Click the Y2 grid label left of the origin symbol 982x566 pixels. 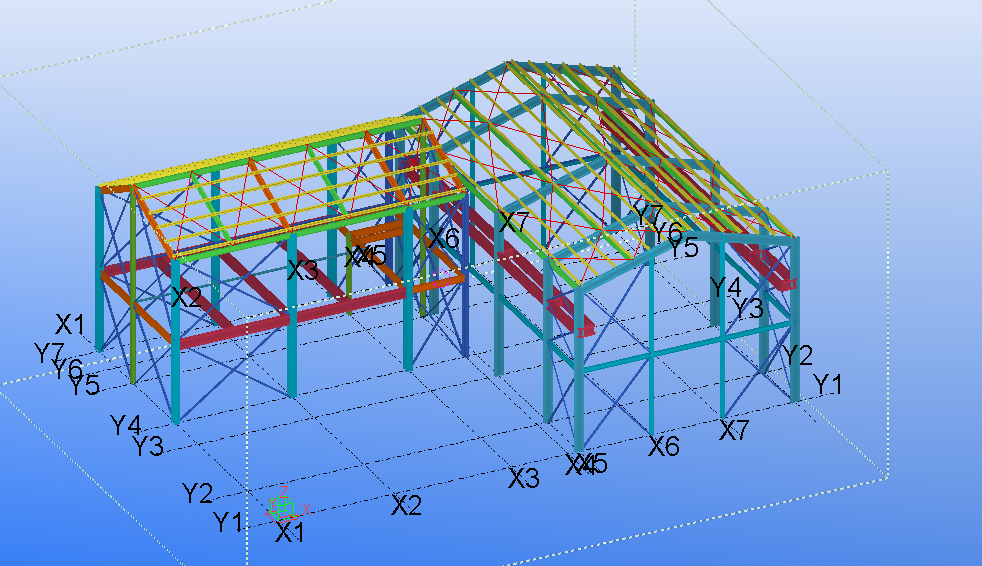[197, 492]
